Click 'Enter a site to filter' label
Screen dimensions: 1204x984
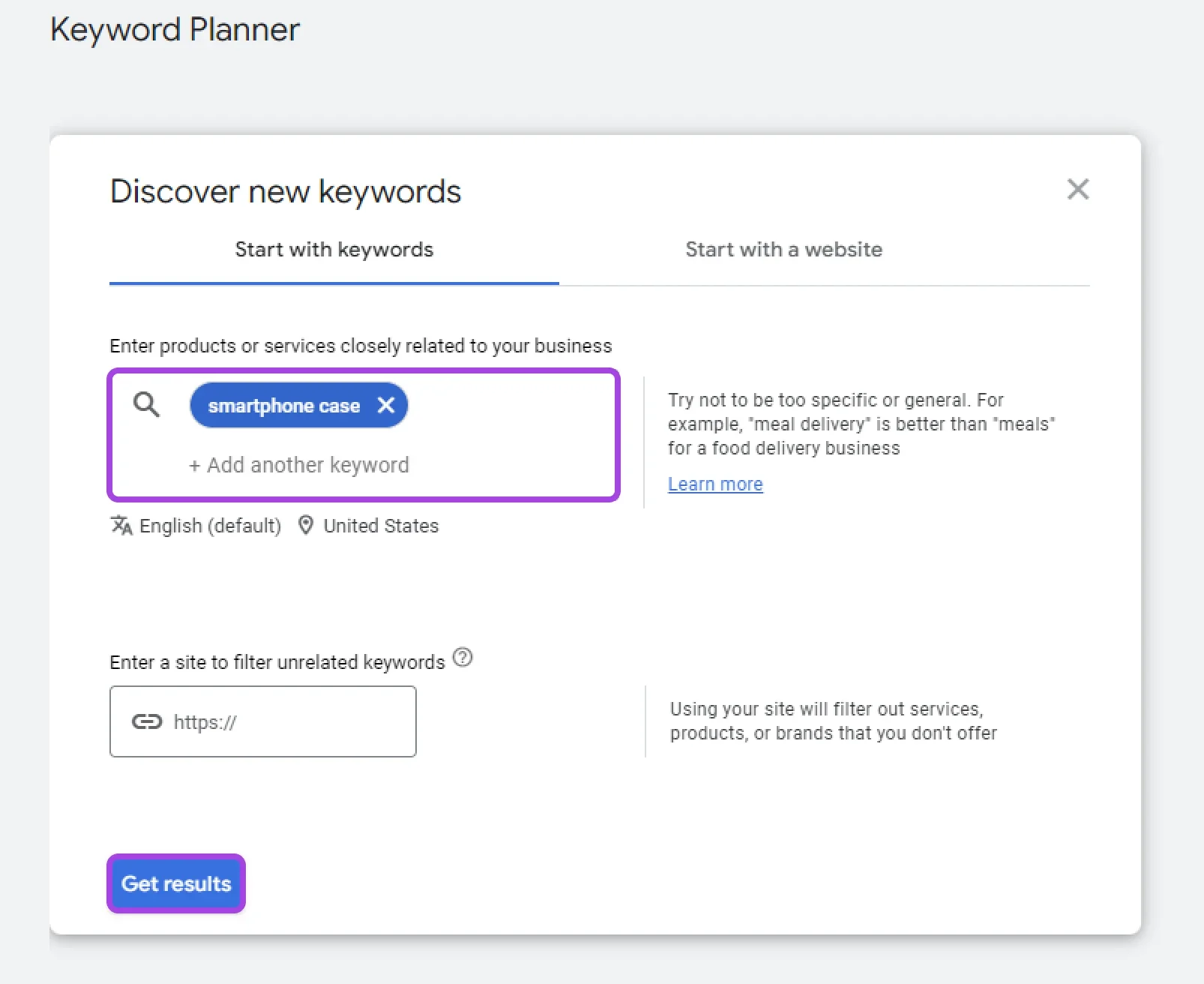click(x=277, y=662)
